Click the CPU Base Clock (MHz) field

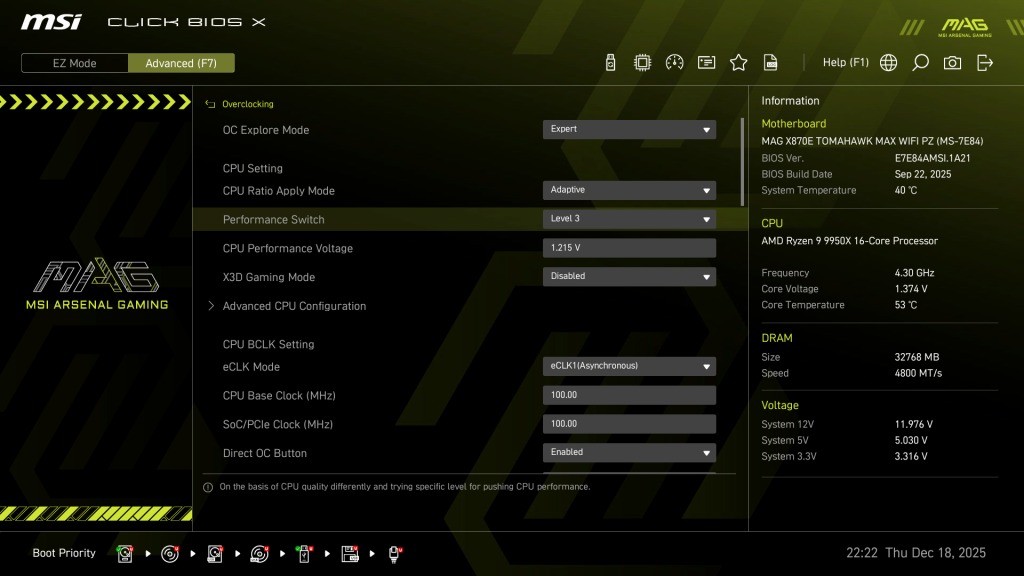pyautogui.click(x=629, y=395)
